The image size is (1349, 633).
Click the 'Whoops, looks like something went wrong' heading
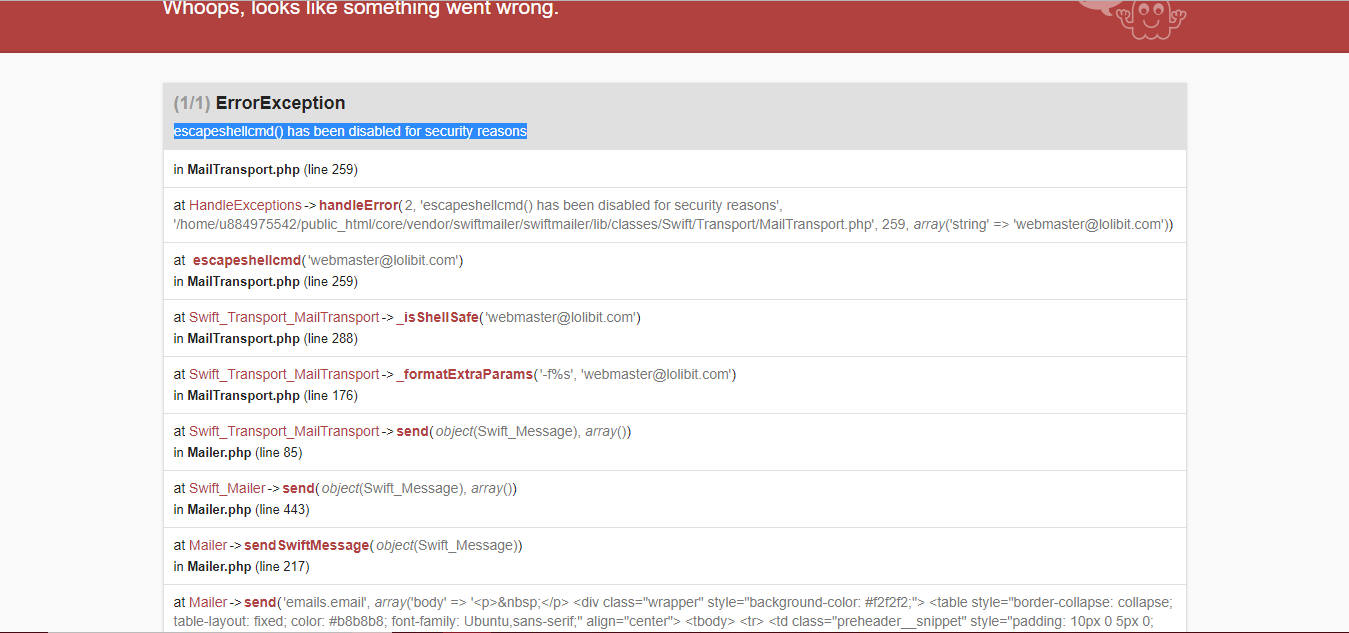360,10
